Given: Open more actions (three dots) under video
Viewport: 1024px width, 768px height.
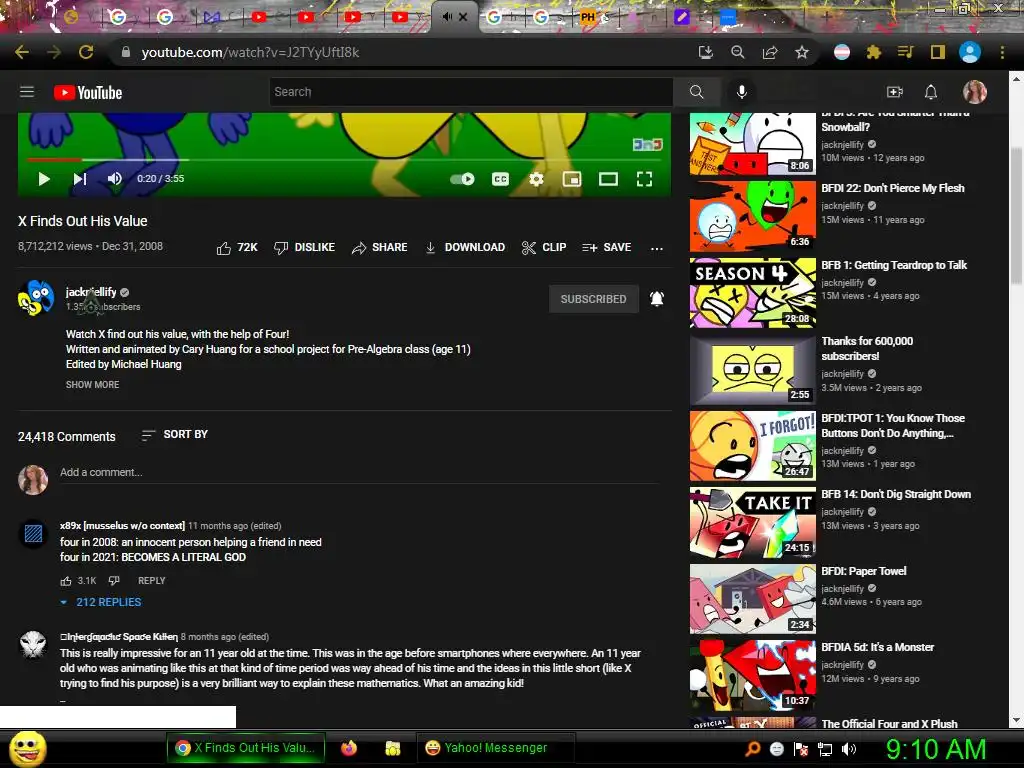Looking at the screenshot, I should coord(657,248).
